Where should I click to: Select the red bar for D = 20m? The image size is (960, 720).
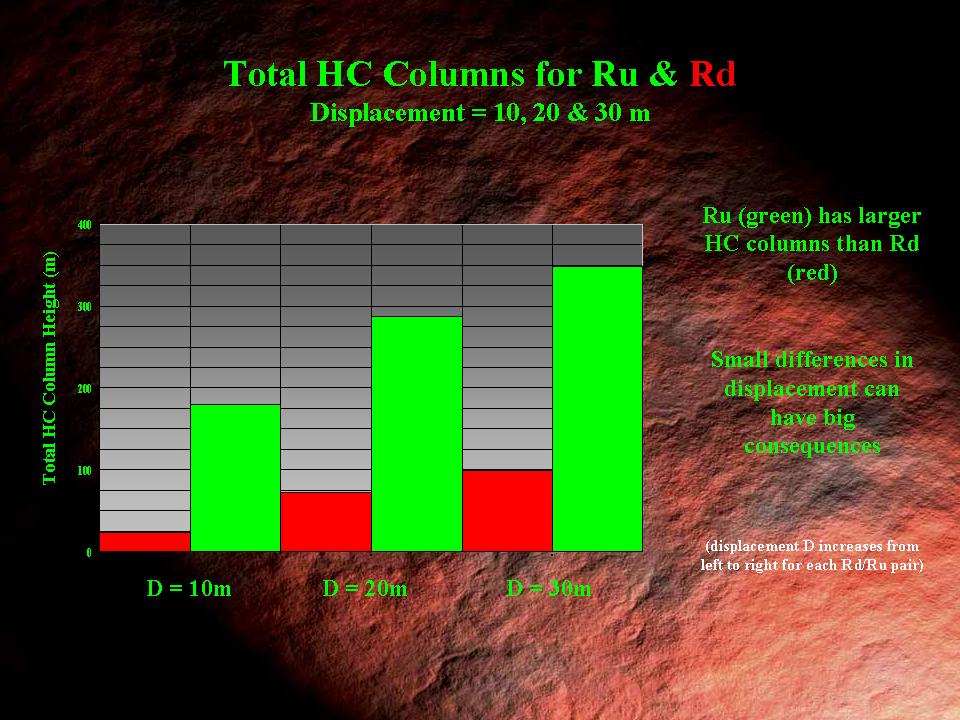pos(326,521)
